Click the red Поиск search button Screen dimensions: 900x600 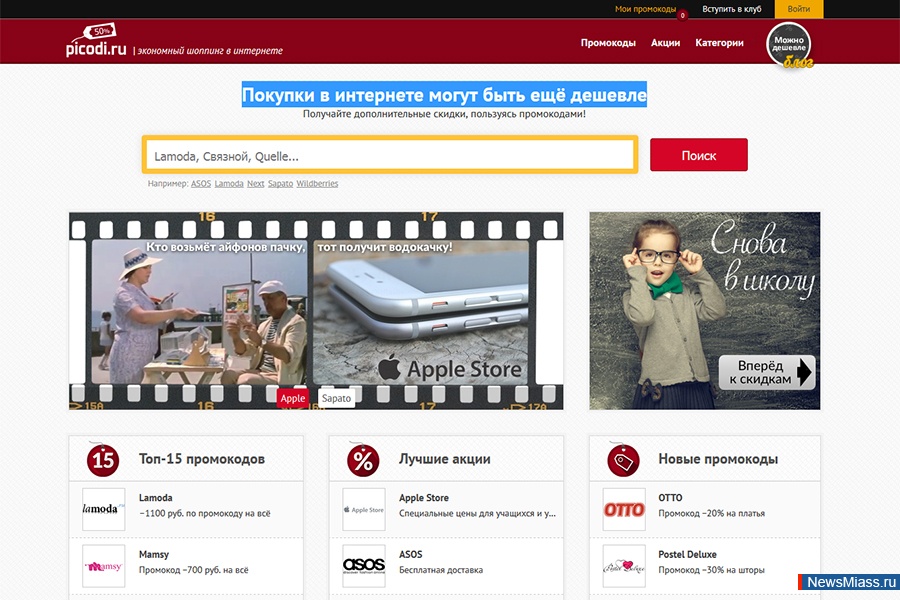click(x=698, y=155)
